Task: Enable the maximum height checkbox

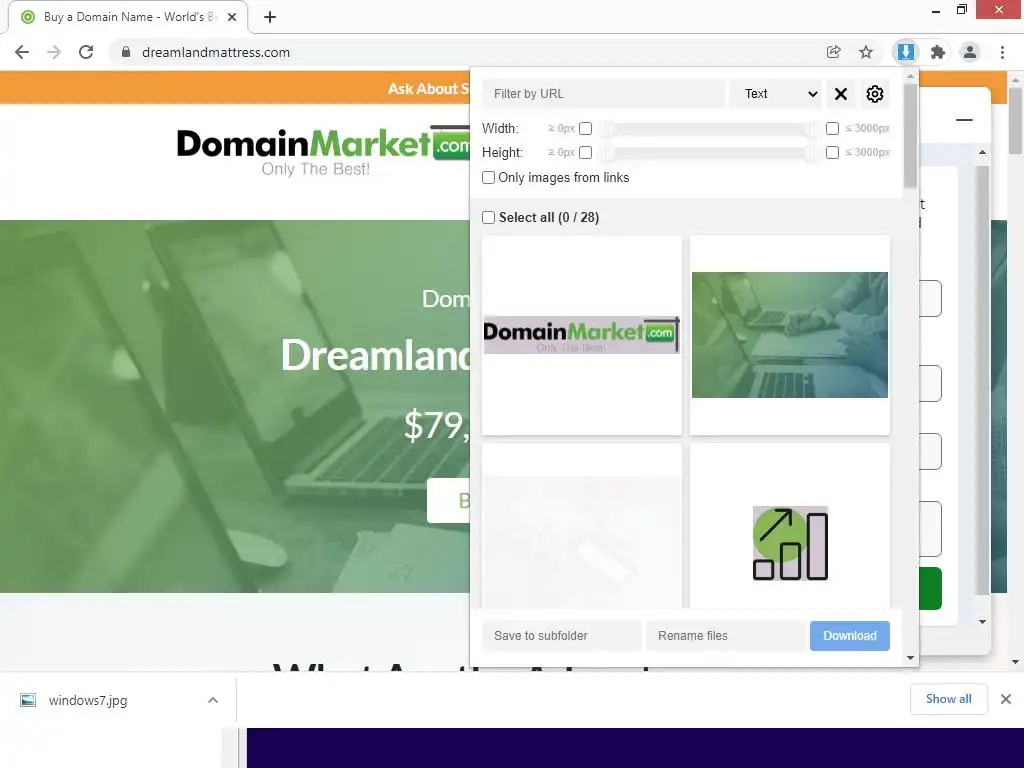Action: click(x=832, y=153)
